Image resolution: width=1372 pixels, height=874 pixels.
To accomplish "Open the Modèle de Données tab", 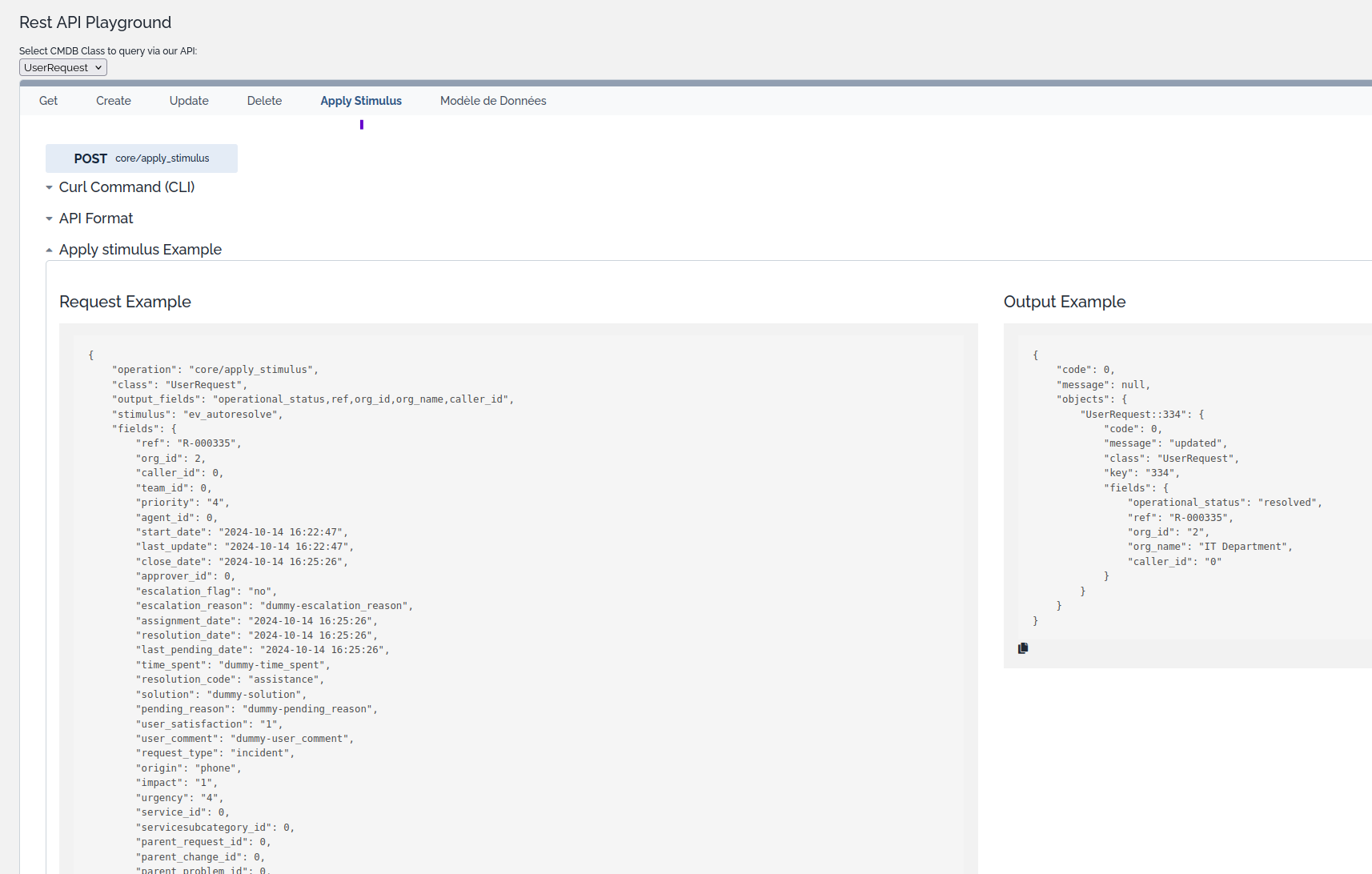I will [493, 101].
